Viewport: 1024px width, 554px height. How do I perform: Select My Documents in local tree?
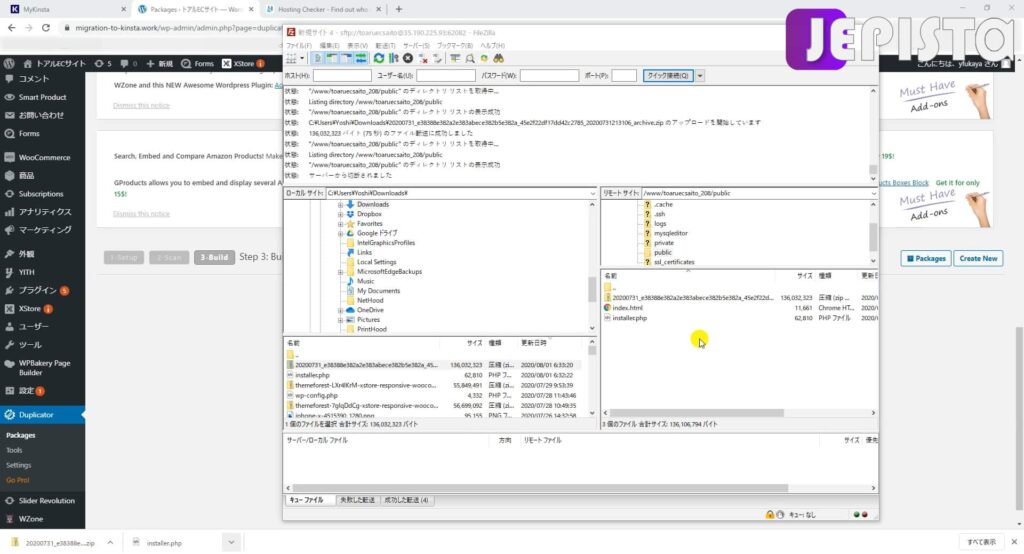pyautogui.click(x=378, y=291)
